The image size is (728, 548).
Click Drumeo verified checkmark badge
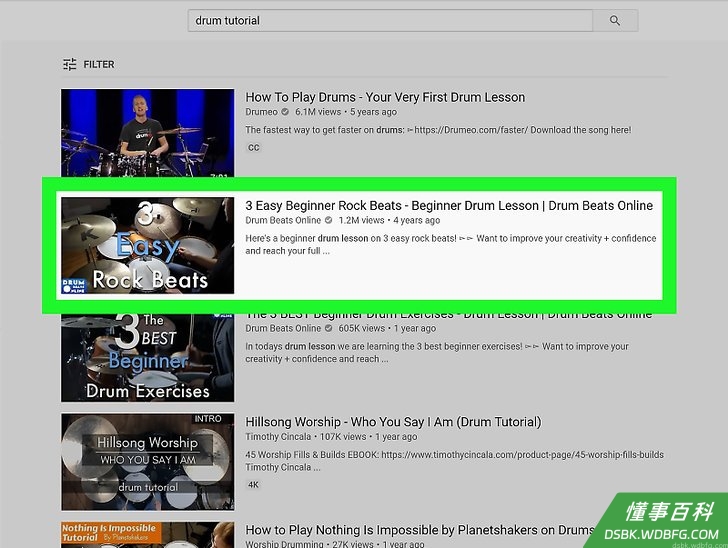pyautogui.click(x=285, y=112)
